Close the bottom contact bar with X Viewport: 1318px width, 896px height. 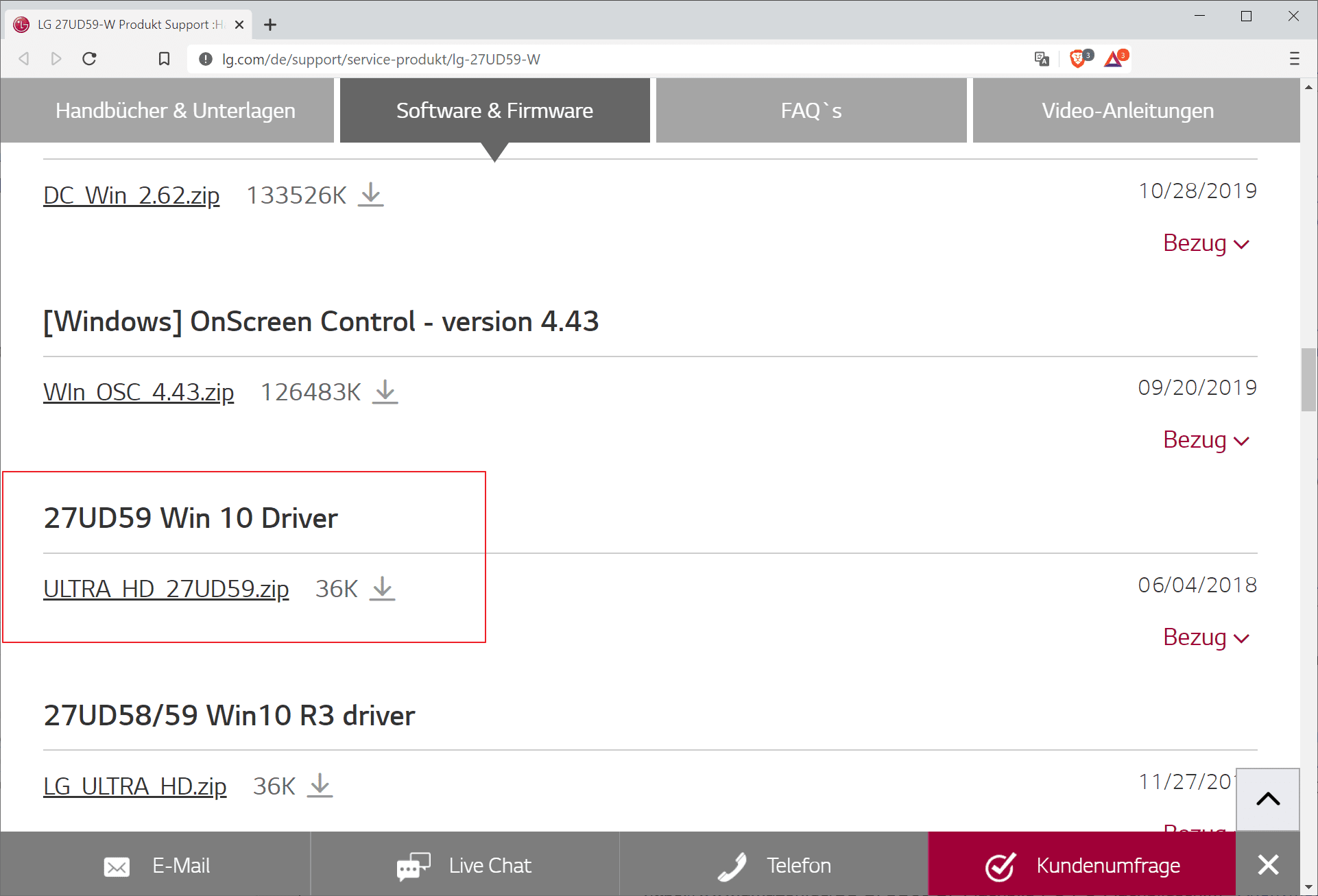point(1268,864)
